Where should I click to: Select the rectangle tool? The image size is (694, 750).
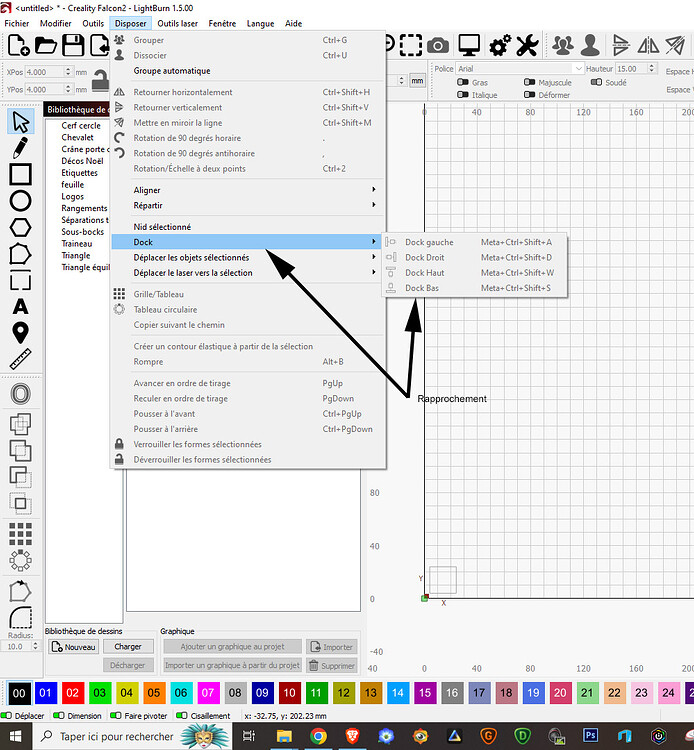click(x=21, y=174)
